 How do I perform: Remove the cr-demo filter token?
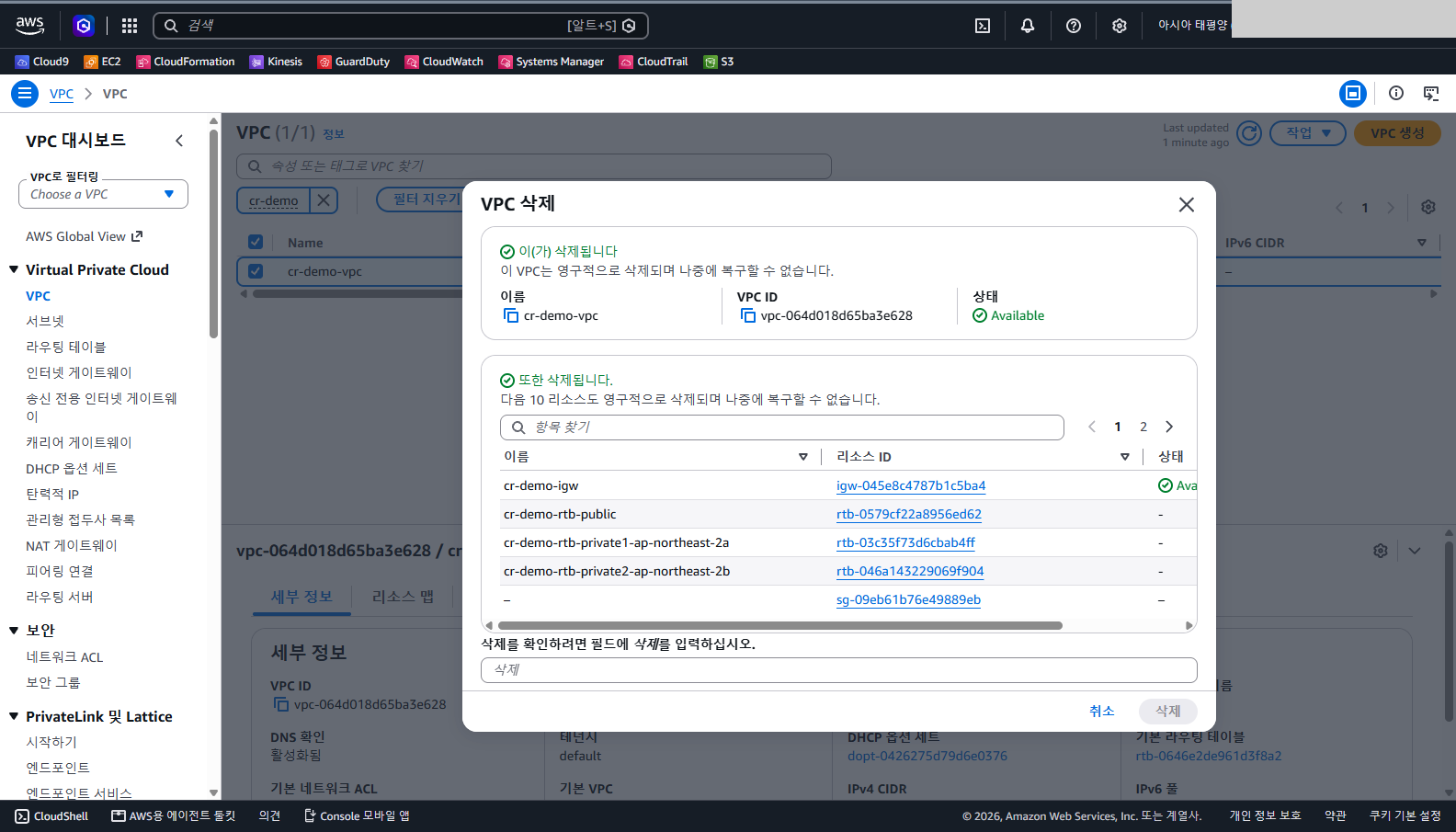[323, 200]
